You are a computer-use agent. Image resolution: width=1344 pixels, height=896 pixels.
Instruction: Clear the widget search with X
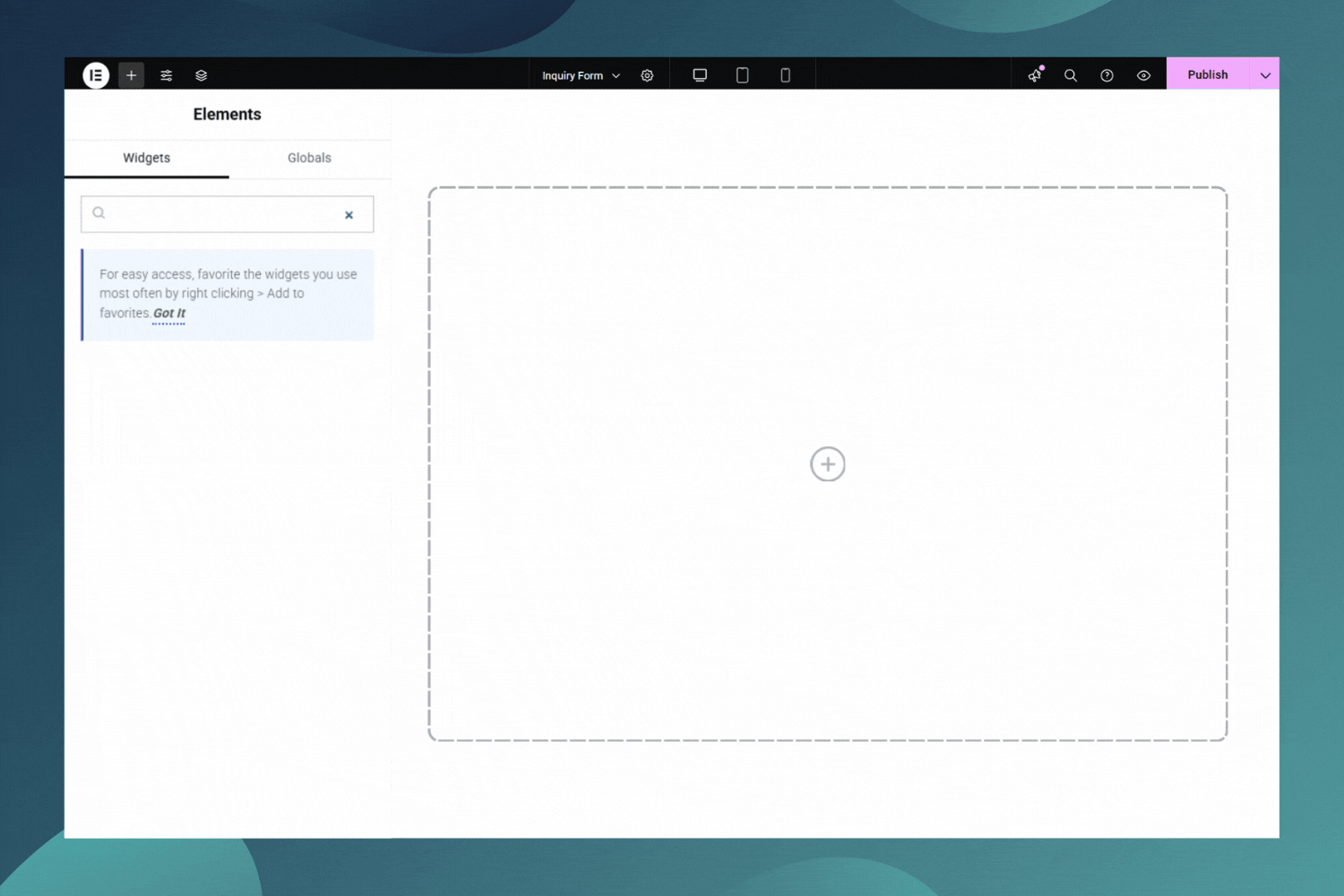[x=349, y=215]
